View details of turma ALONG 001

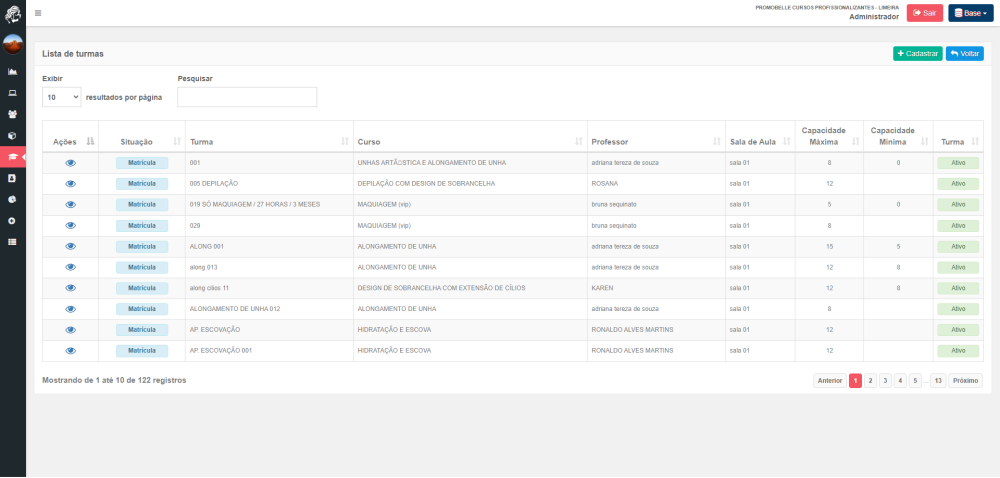(70, 247)
